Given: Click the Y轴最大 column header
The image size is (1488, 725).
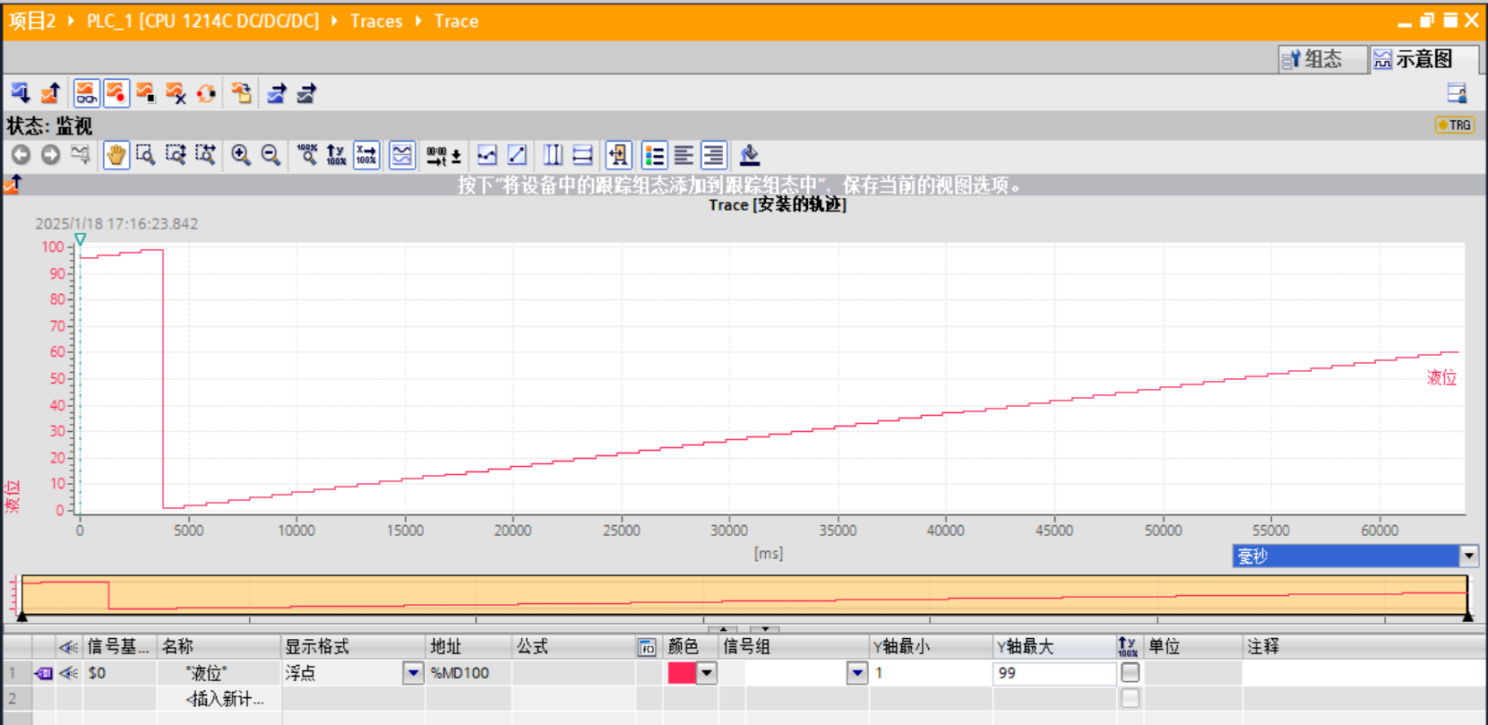Looking at the screenshot, I should [x=1055, y=647].
